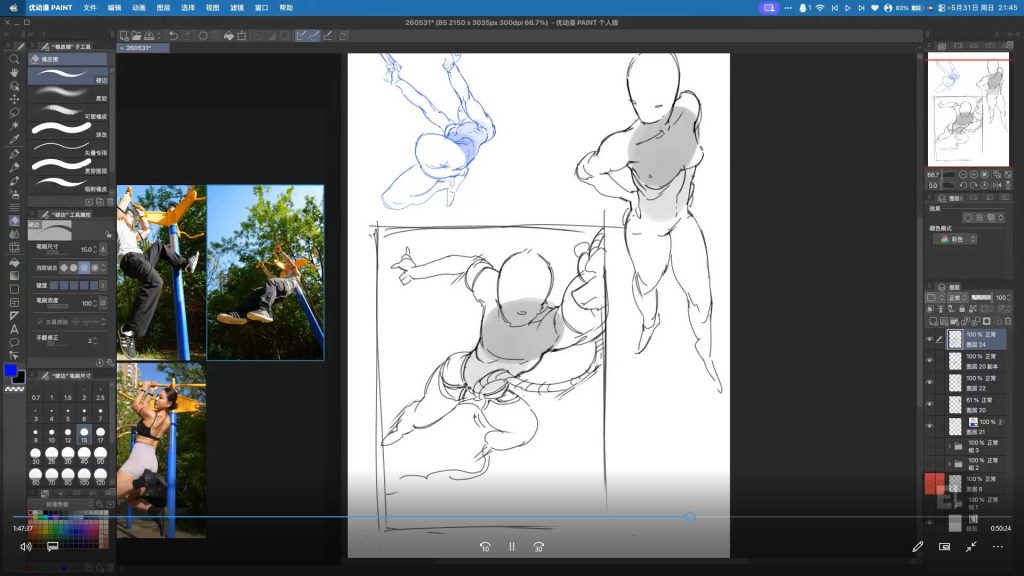The width and height of the screenshot is (1024, 576).
Task: Click the subtitles icon beside volume
Action: point(53,546)
